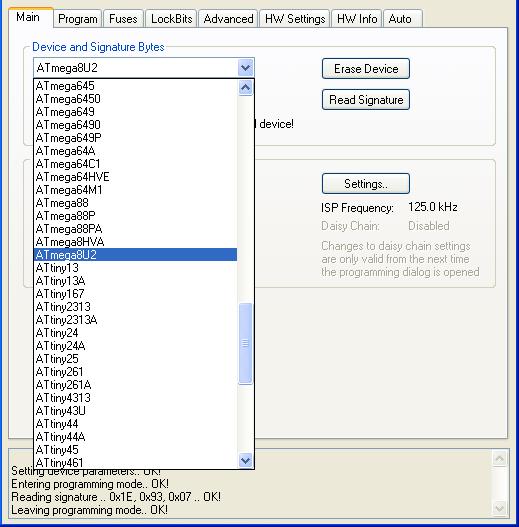Choose ATtiny2313A device entry
Screen dimensions: 519x527
[x=135, y=320]
